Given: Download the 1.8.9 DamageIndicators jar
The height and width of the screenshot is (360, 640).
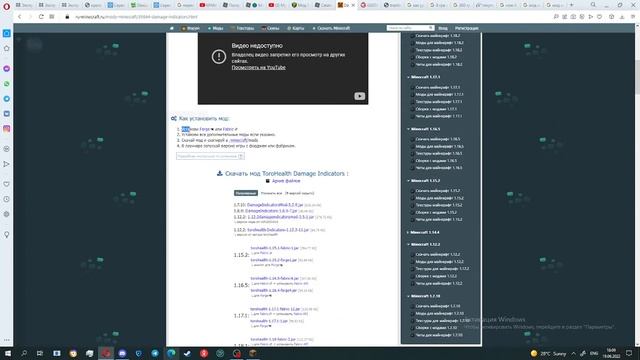Looking at the screenshot, I should [x=271, y=211].
